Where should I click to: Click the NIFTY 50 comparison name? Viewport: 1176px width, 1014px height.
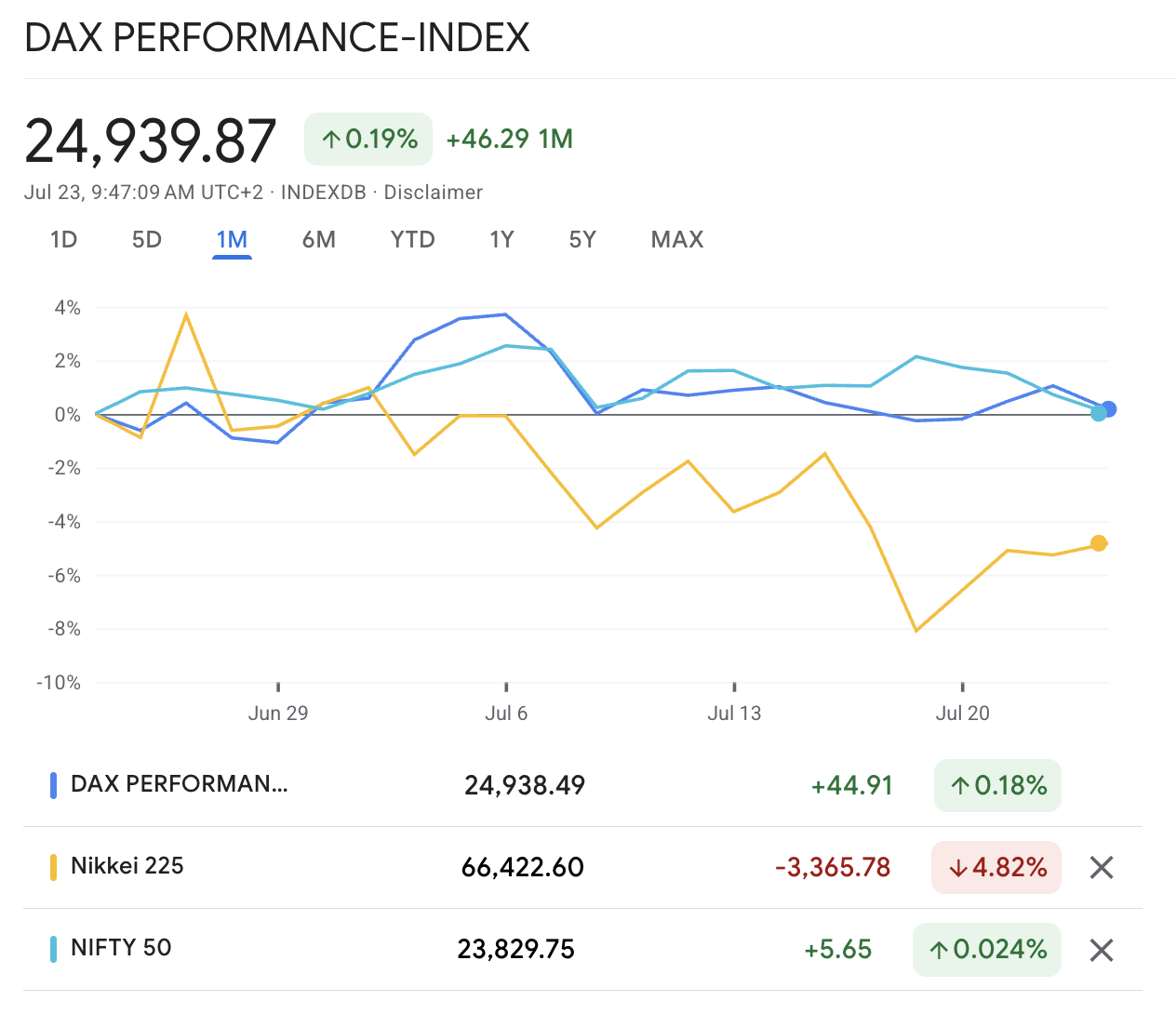coord(121,948)
